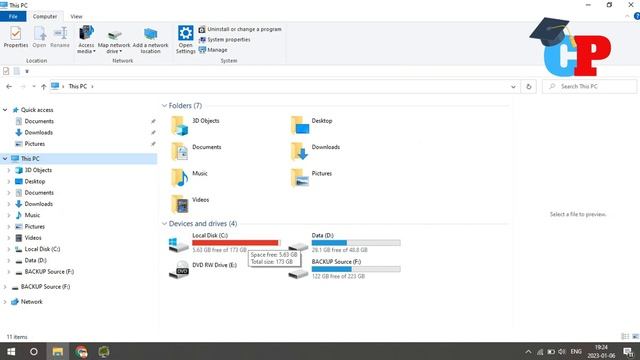Switch to the View ribbon tab
The image size is (640, 360).
point(76,16)
